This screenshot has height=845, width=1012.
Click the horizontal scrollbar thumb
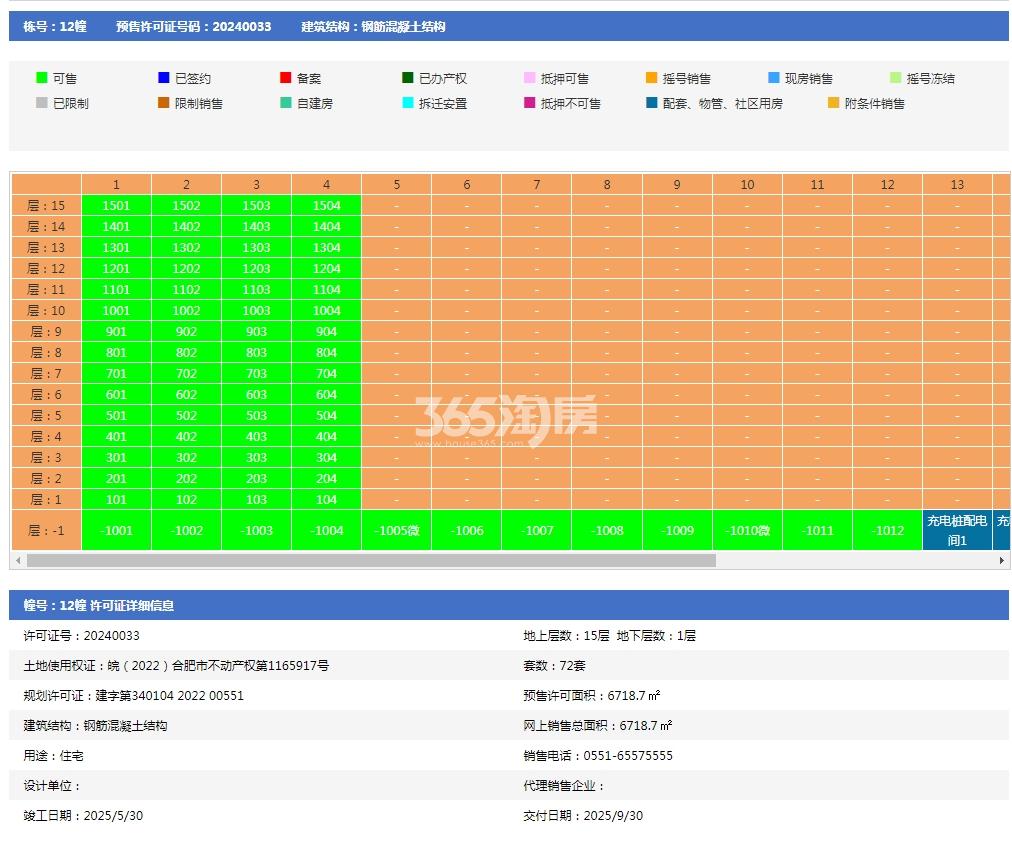pyautogui.click(x=371, y=560)
